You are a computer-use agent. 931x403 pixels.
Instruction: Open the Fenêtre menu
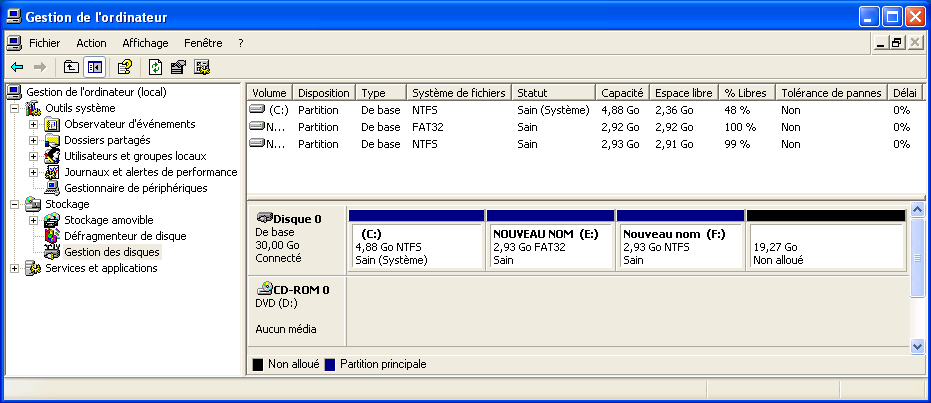[x=203, y=43]
